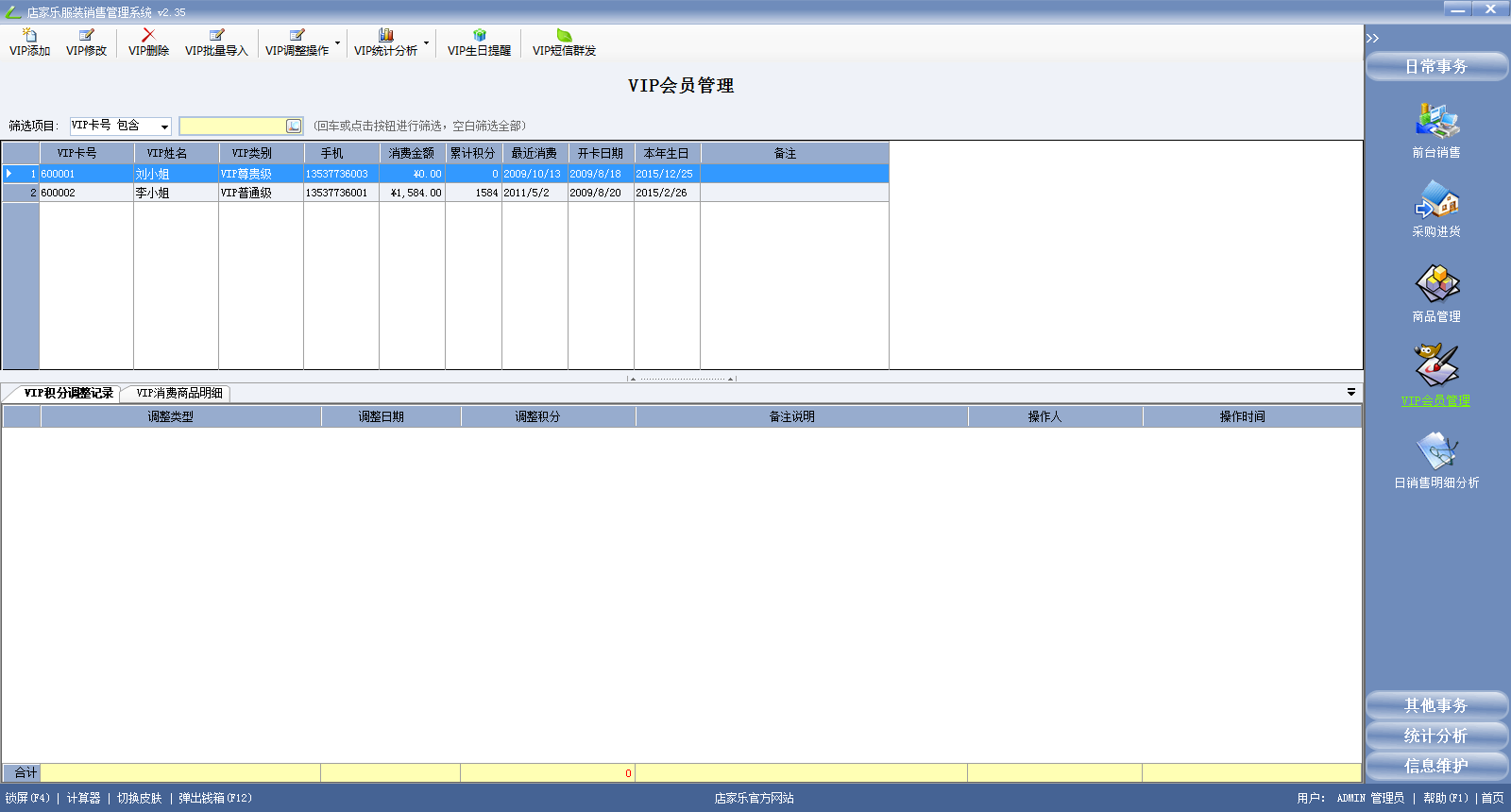Open 帮助(F1) in status bar
This screenshot has height=812, width=1511.
tap(1446, 798)
